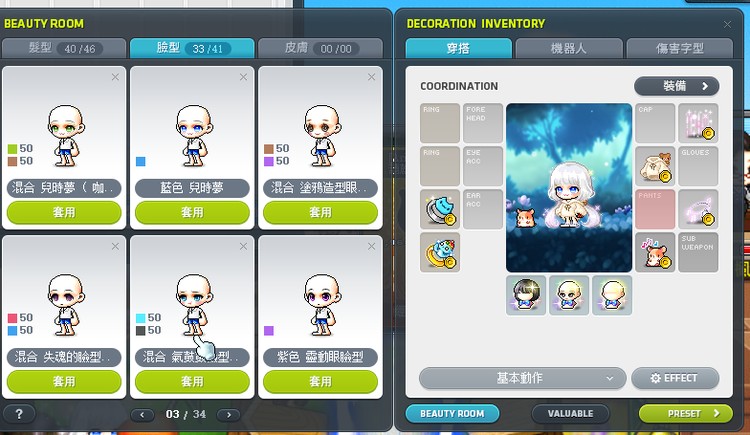Viewport: 750px width, 435px height.
Task: Click the gold ring with blue creature
Action: point(440,252)
